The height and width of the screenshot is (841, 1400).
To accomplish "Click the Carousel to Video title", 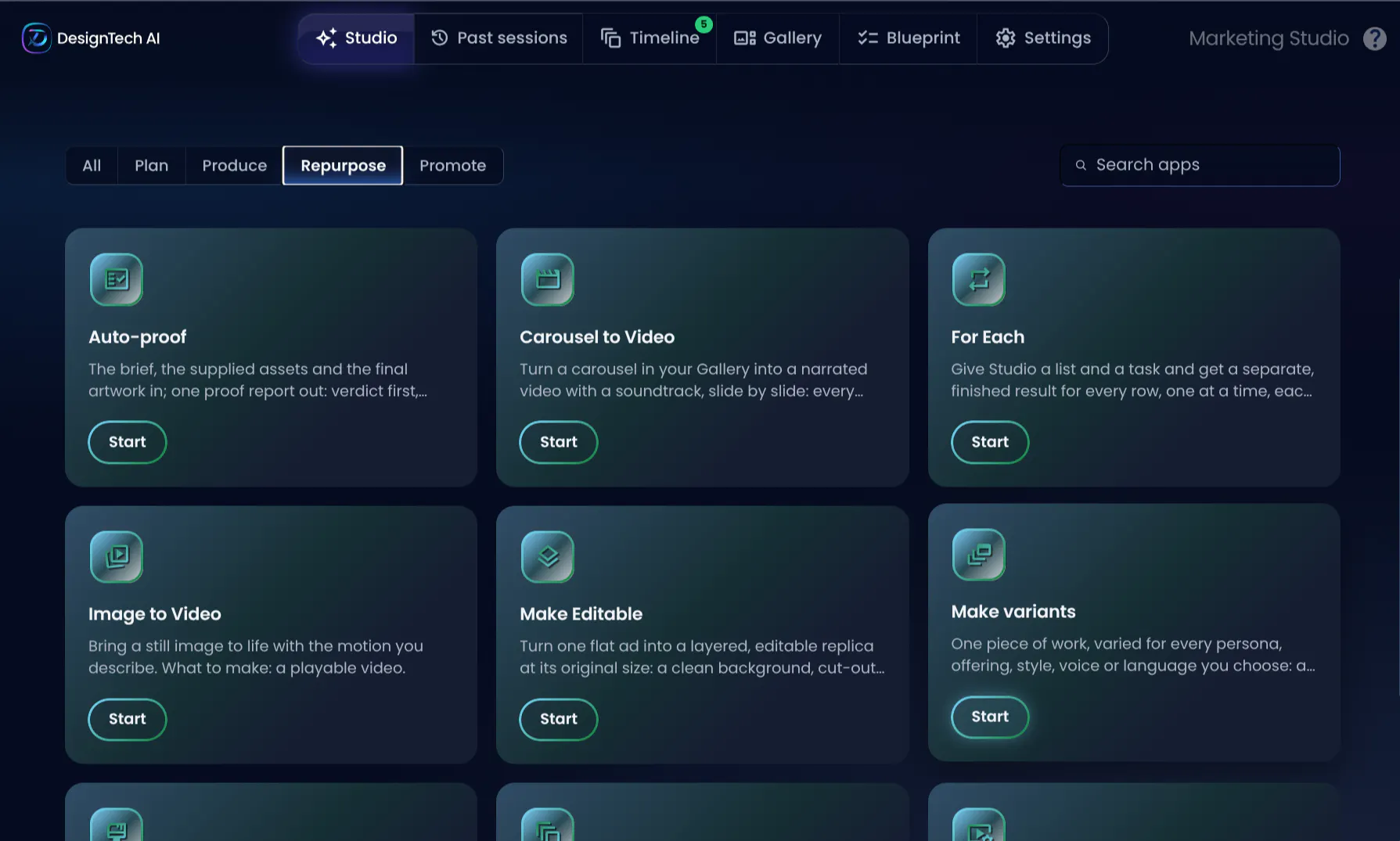I will coord(597,337).
